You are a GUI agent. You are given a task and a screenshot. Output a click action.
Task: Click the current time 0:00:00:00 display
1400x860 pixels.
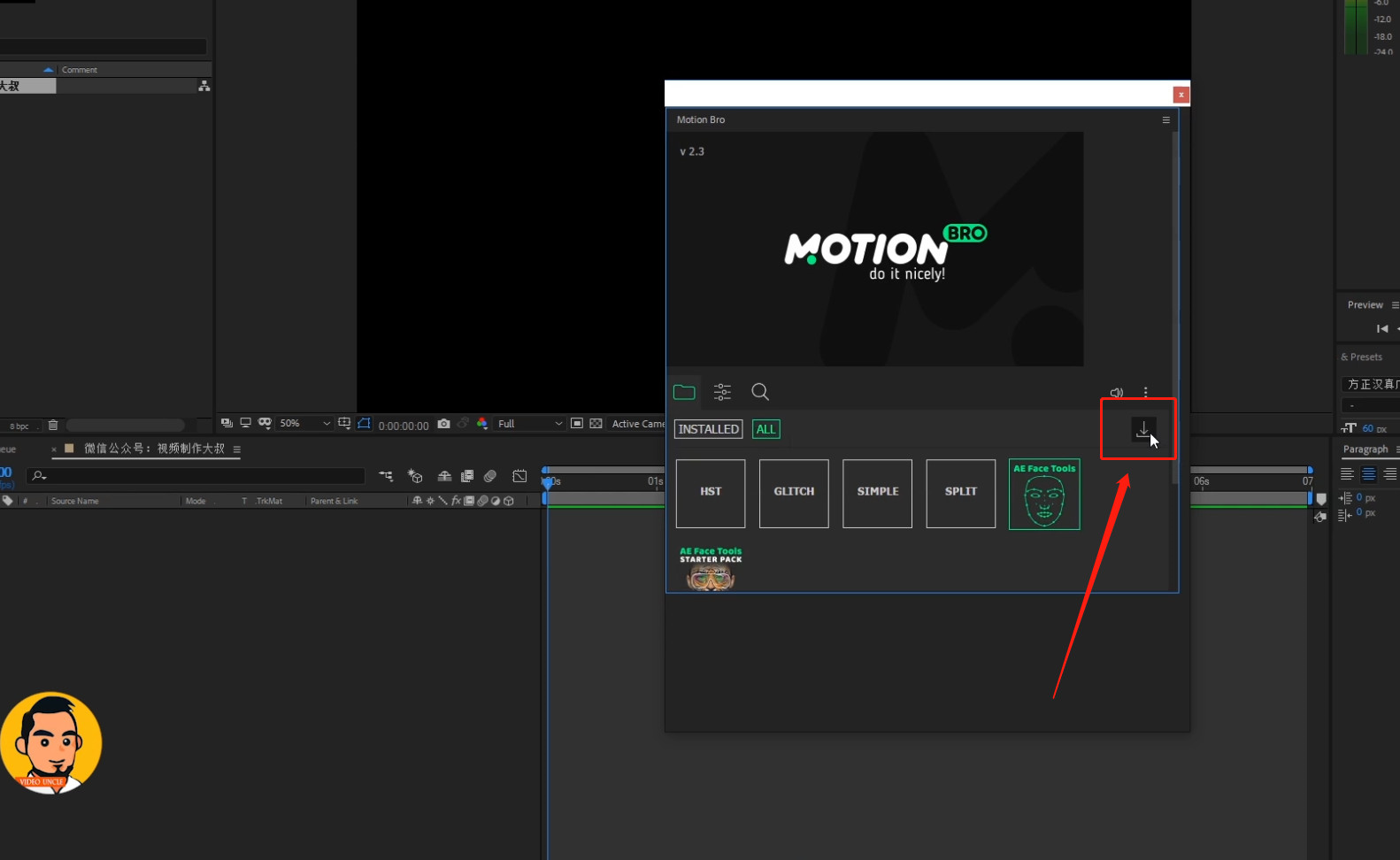click(404, 426)
